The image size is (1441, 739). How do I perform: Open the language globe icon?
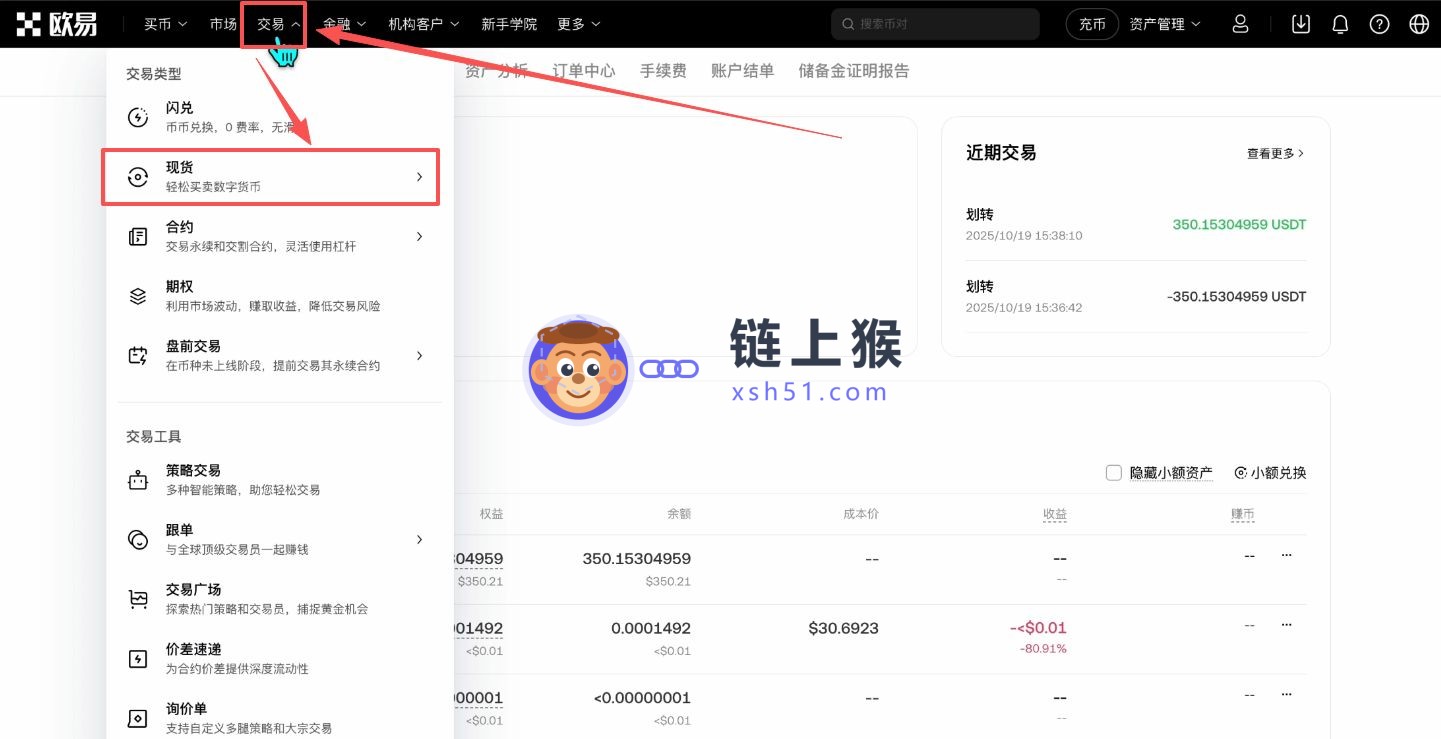point(1418,24)
